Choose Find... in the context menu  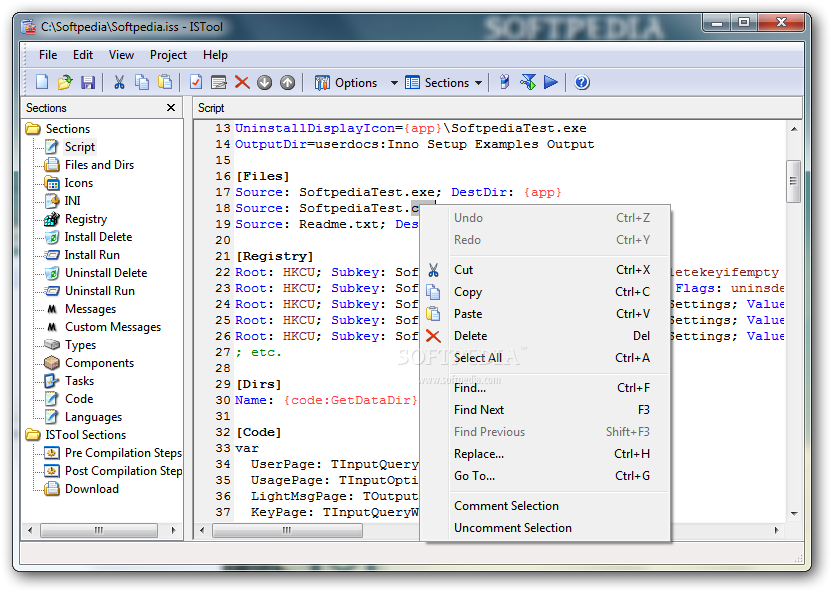click(545, 388)
